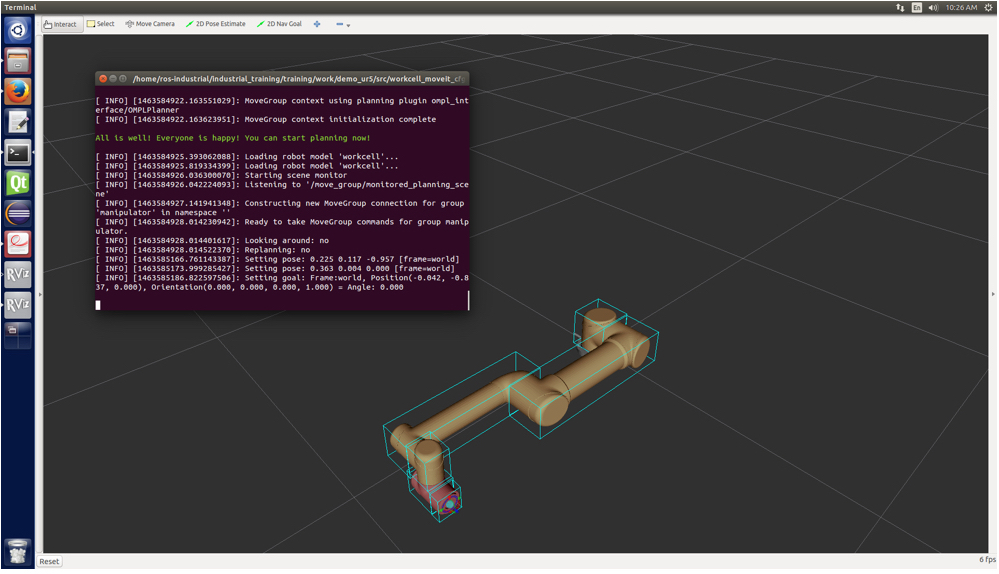This screenshot has height=574, width=999.
Task: Click the 6 fps status indicator
Action: point(987,559)
